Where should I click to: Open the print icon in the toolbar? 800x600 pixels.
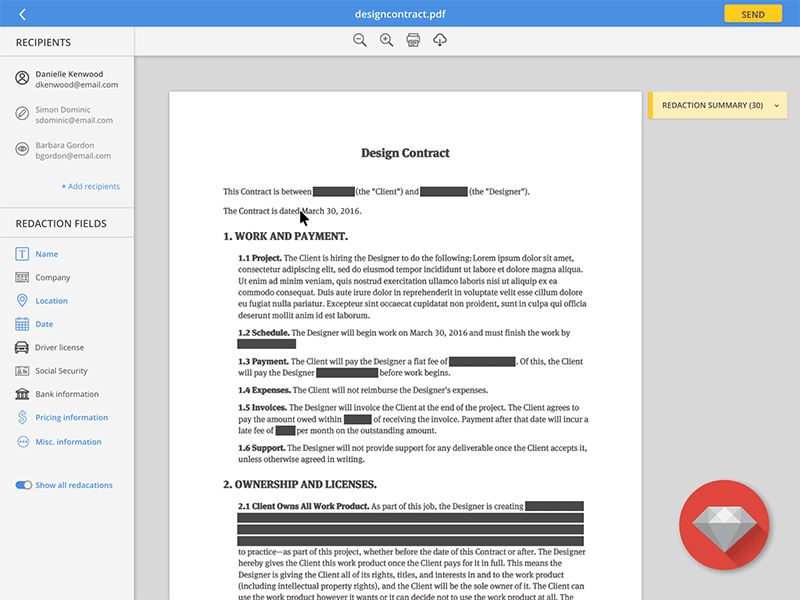pos(414,40)
